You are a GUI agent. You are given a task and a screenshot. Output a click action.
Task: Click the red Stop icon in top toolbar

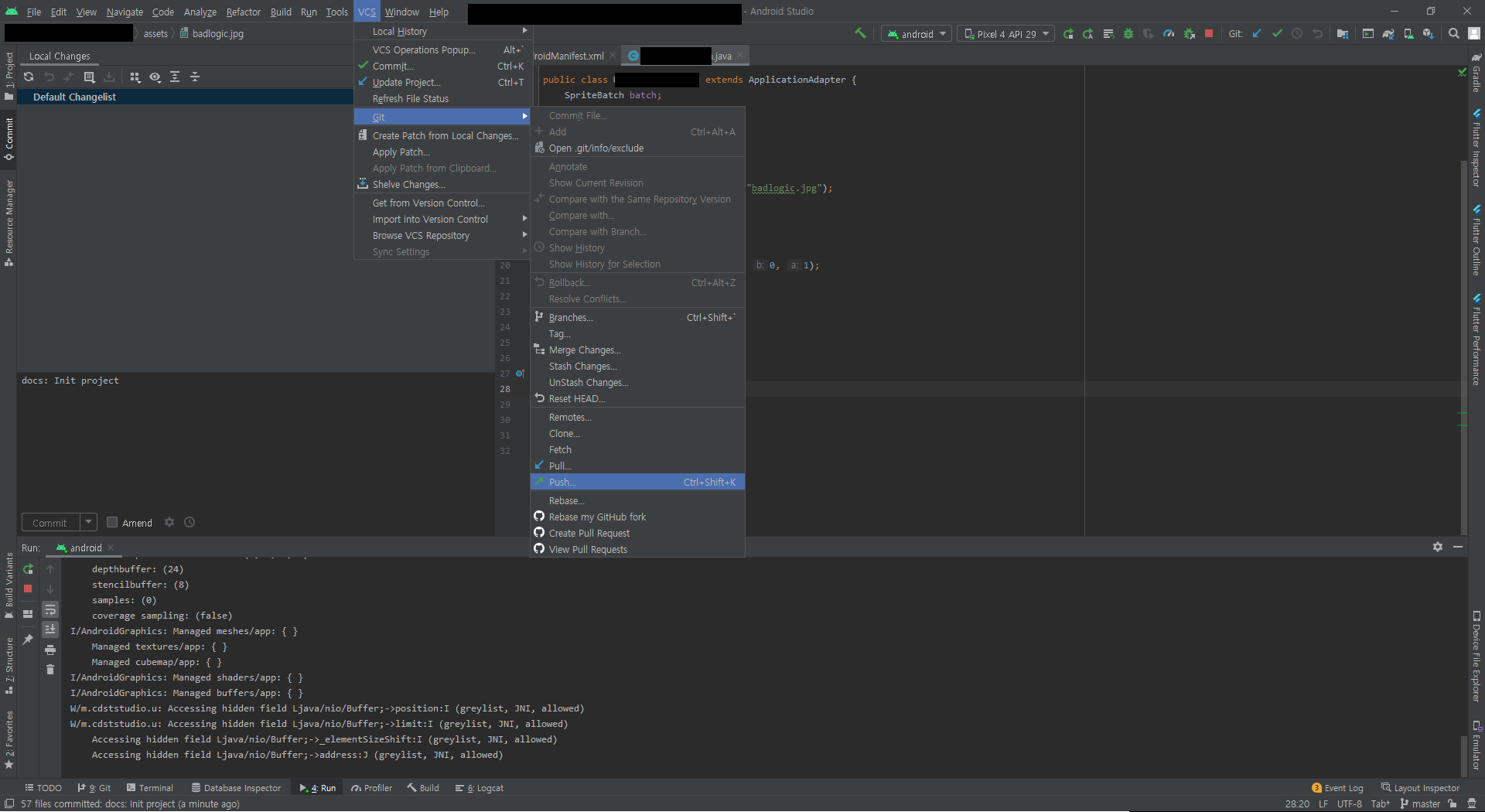coord(1209,34)
